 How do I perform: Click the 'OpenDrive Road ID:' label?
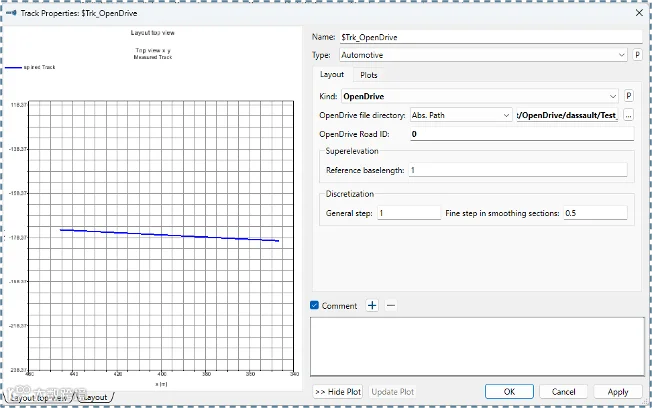point(354,134)
